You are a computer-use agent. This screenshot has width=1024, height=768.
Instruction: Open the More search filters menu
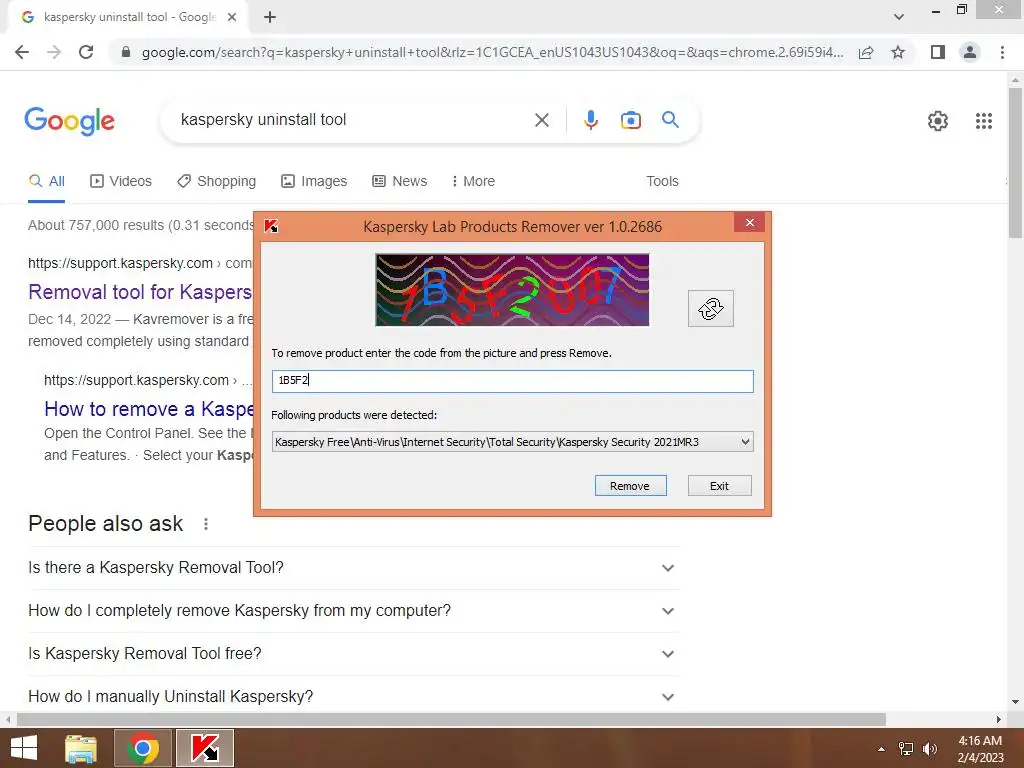473,182
